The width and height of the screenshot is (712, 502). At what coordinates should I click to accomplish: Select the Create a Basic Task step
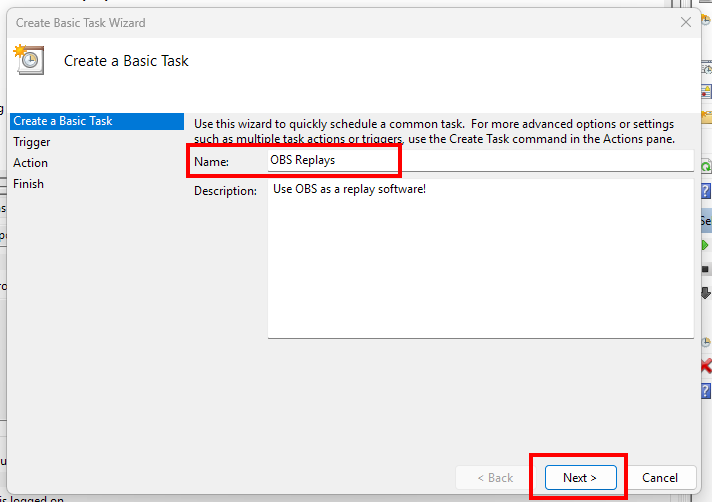coord(97,121)
